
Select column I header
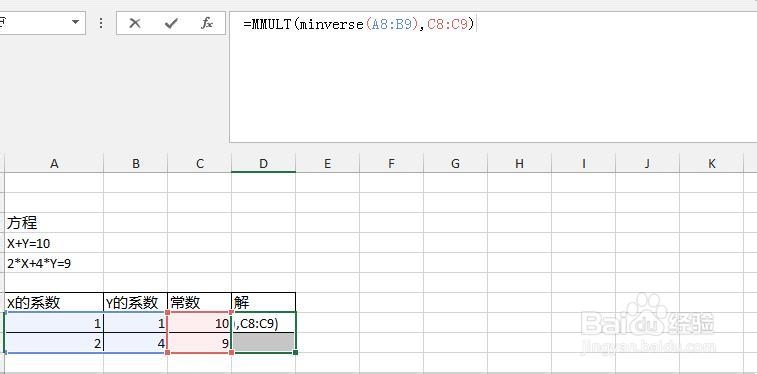(x=583, y=164)
